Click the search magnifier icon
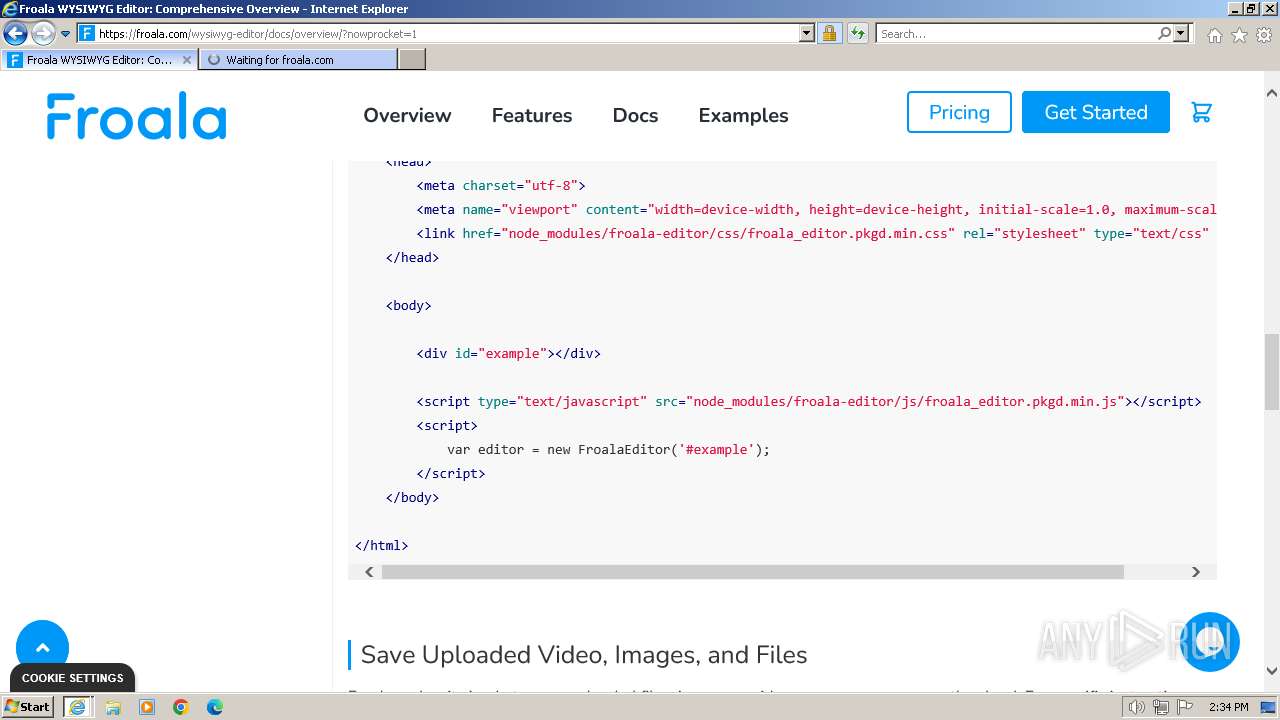1280x720 pixels. tap(1164, 33)
